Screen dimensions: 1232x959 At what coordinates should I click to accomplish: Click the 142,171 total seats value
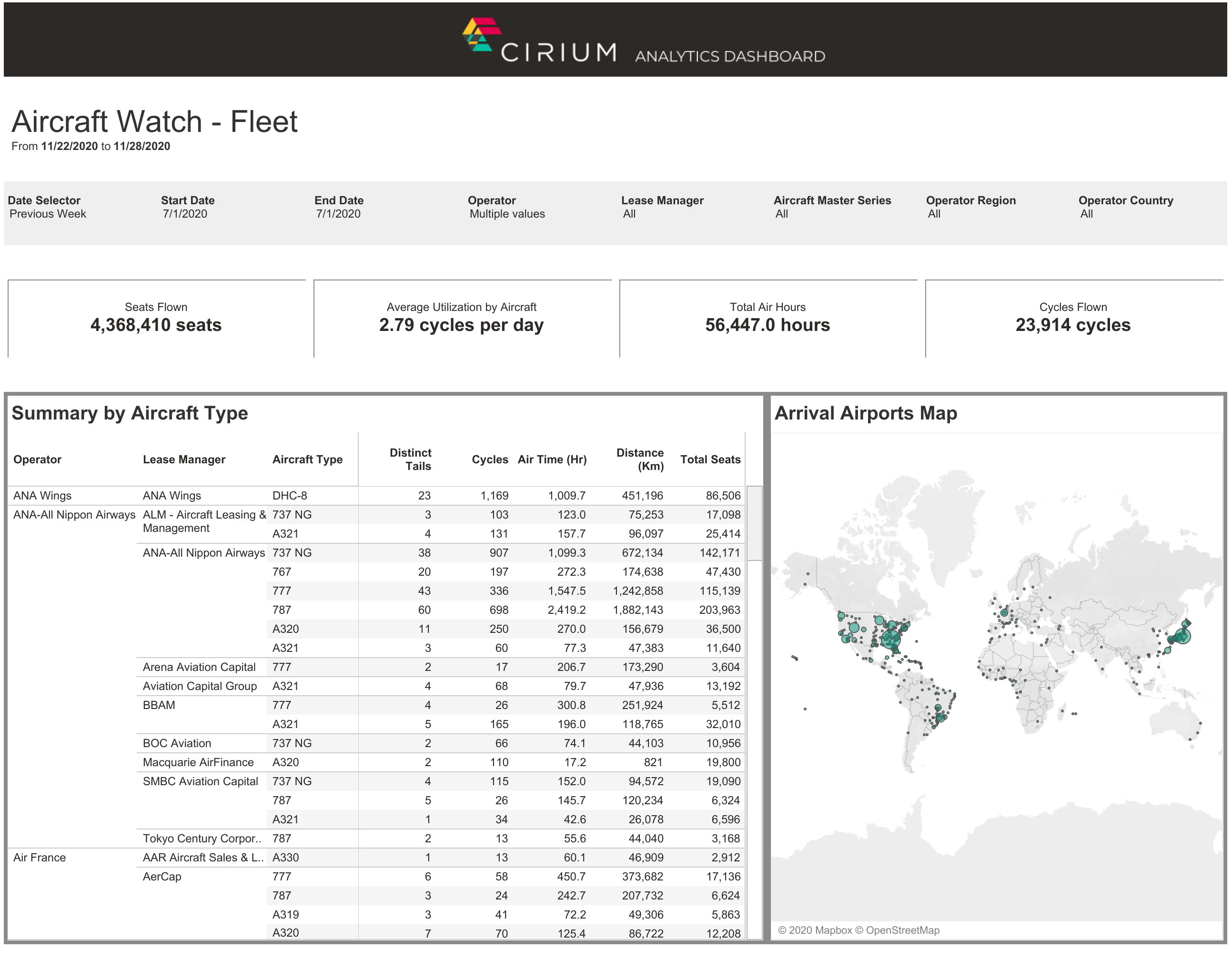click(720, 552)
